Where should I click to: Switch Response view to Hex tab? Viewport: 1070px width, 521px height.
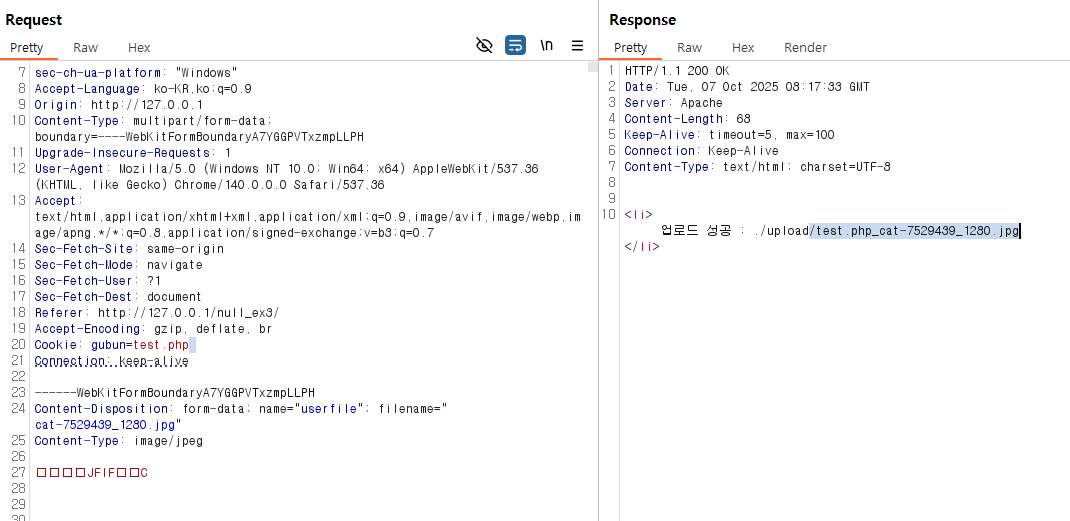pos(743,48)
